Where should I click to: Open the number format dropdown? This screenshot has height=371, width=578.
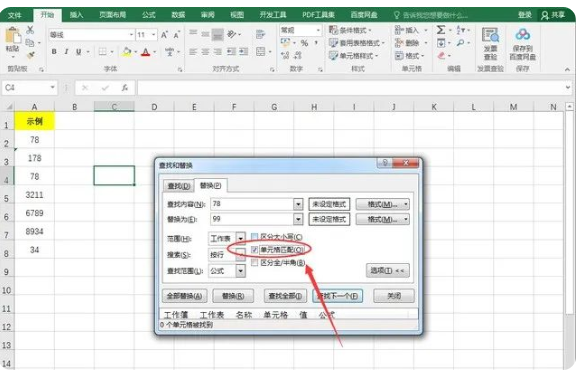click(318, 30)
